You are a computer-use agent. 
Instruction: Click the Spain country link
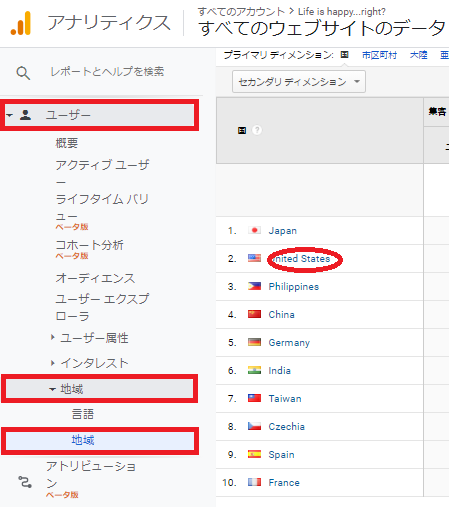[x=281, y=455]
